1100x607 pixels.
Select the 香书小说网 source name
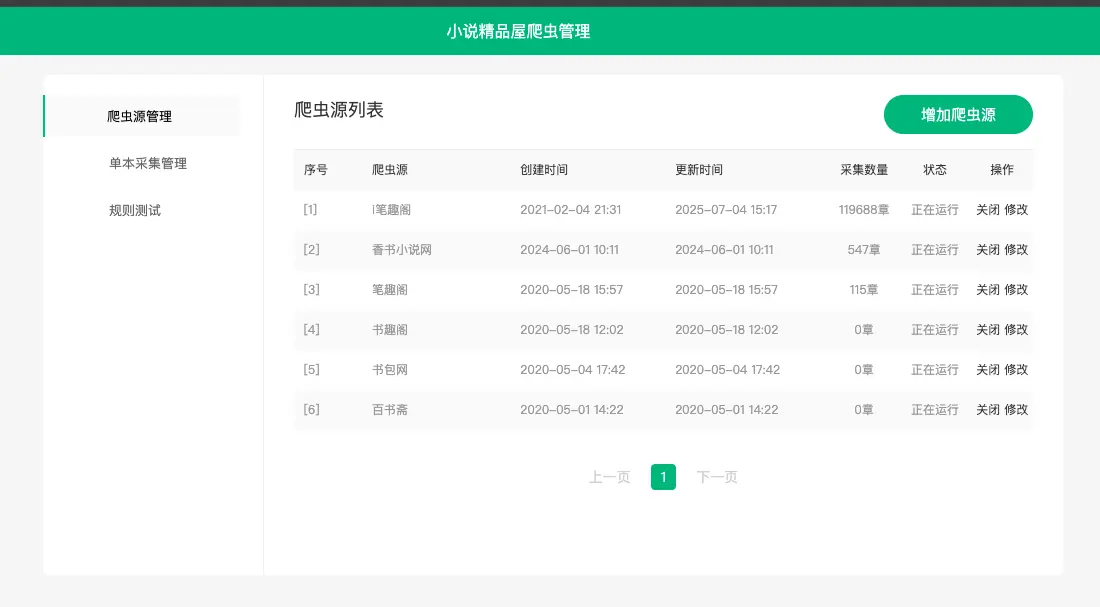(402, 250)
